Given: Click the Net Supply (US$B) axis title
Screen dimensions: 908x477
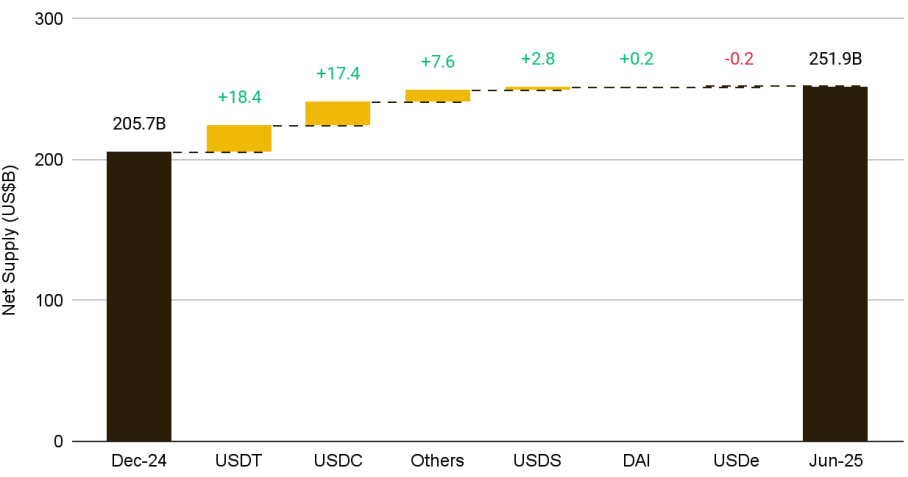Looking at the screenshot, I should click(x=9, y=240).
